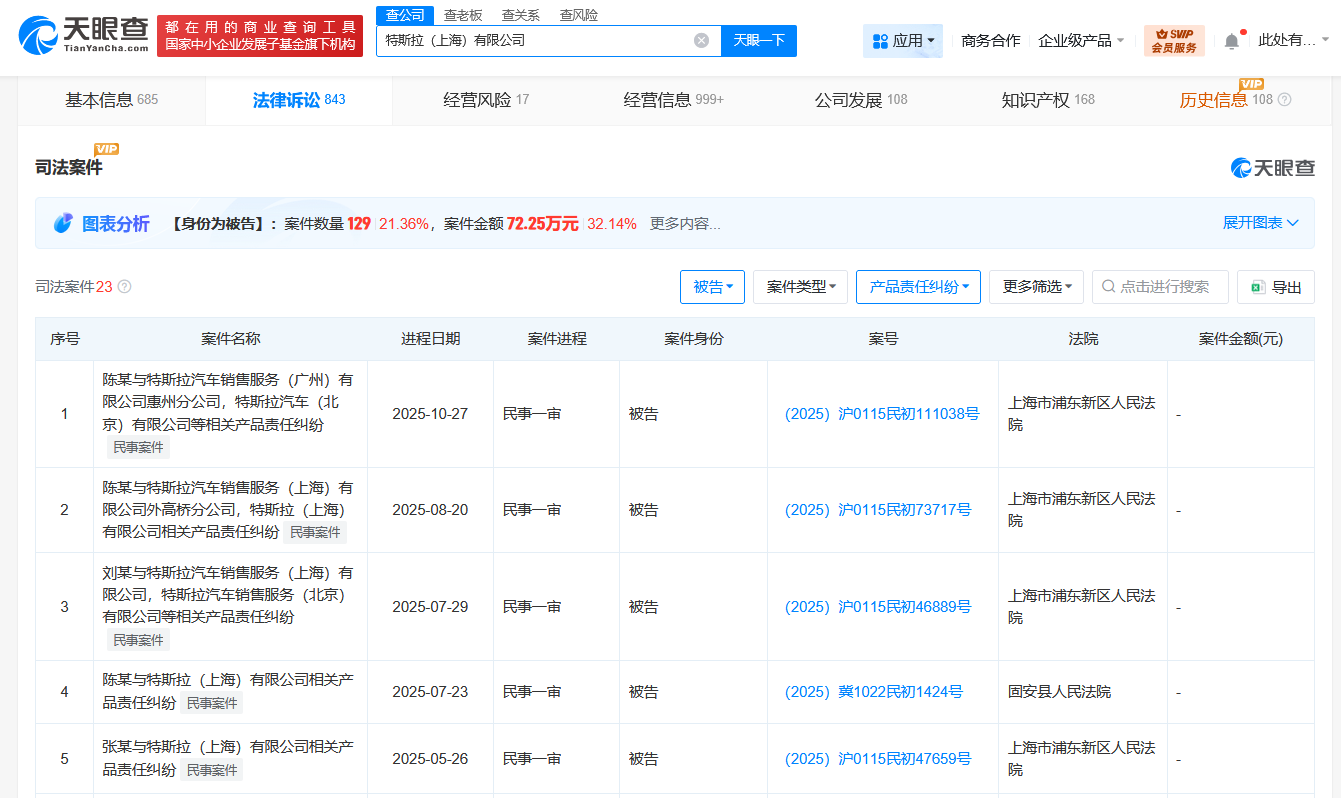
Task: Select the 查老板 menu item
Action: (x=462, y=15)
